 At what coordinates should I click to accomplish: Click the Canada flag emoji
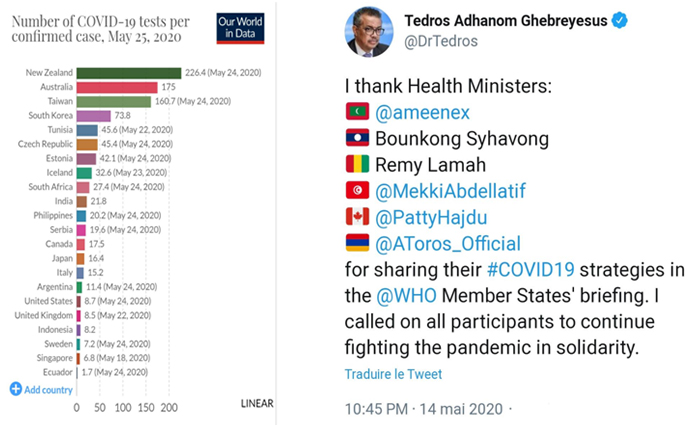(x=357, y=217)
